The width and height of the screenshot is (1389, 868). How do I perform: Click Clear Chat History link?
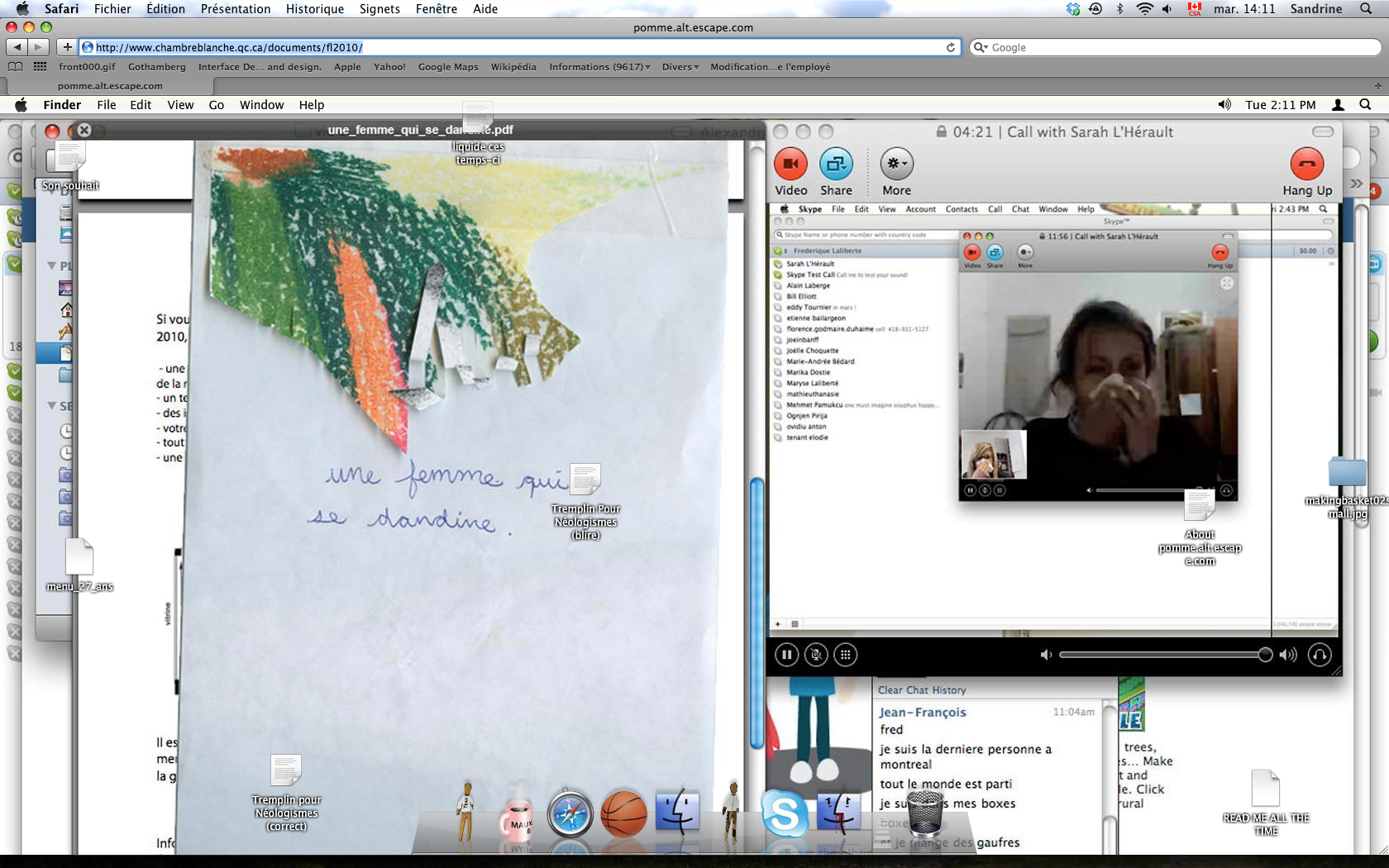click(x=921, y=690)
